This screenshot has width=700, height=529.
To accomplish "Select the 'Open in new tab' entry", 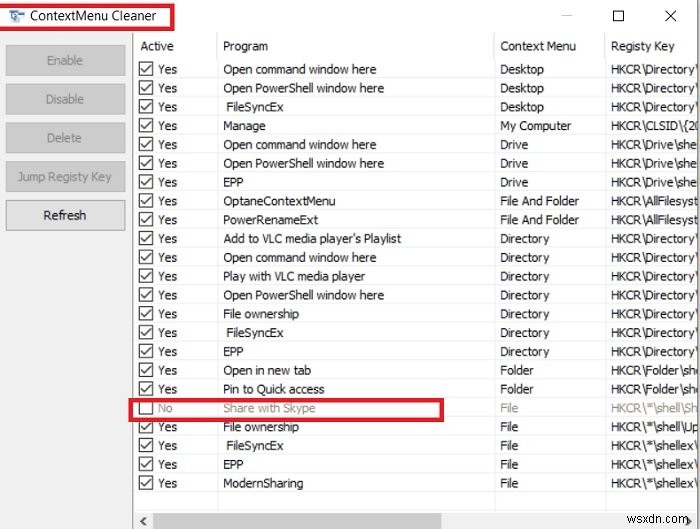I will click(267, 371).
